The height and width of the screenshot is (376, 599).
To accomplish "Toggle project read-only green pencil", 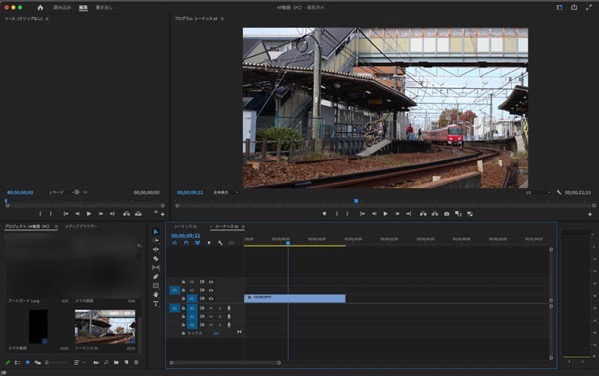I will [7, 362].
